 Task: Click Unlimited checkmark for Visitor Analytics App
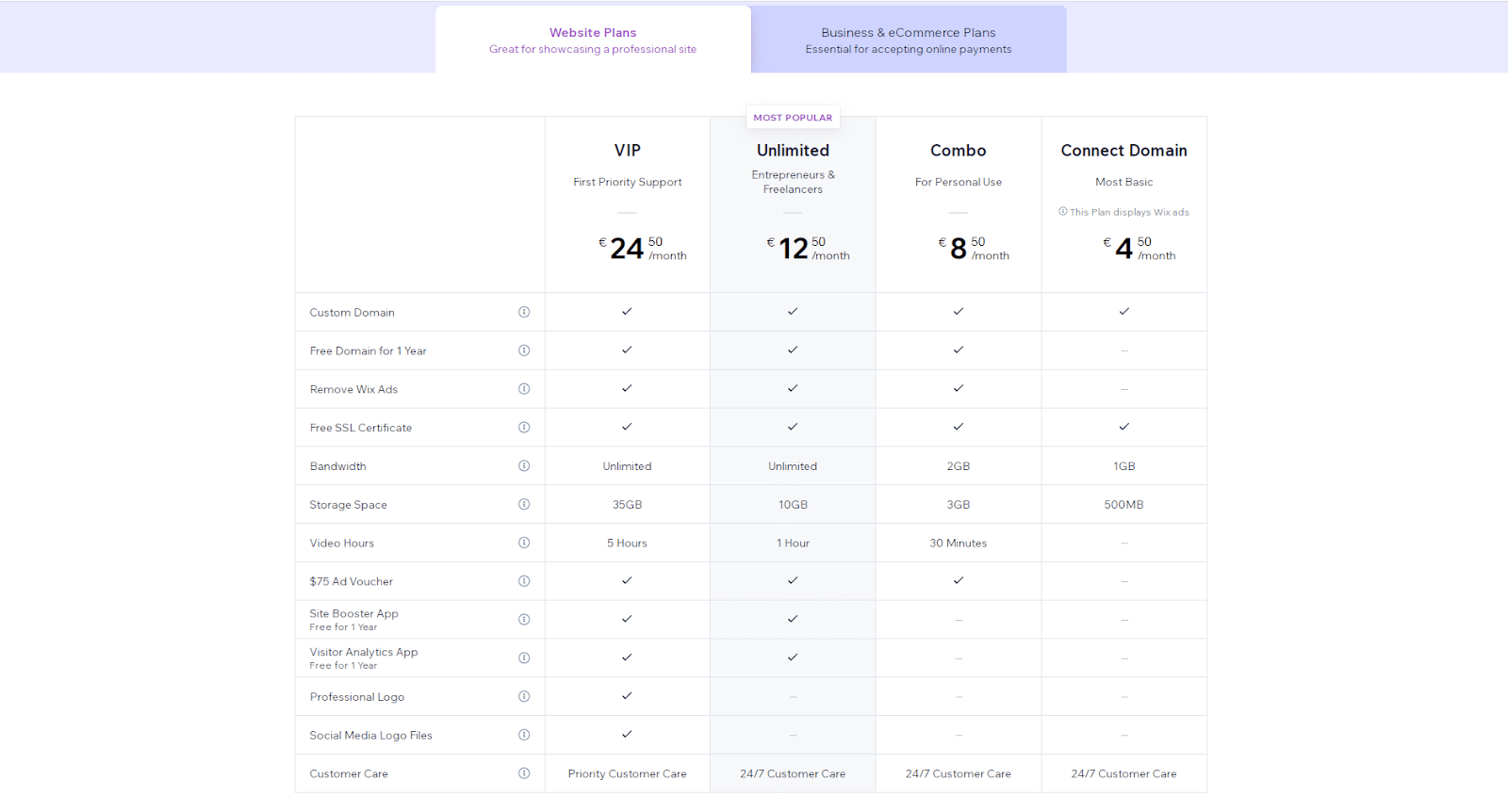(x=793, y=658)
